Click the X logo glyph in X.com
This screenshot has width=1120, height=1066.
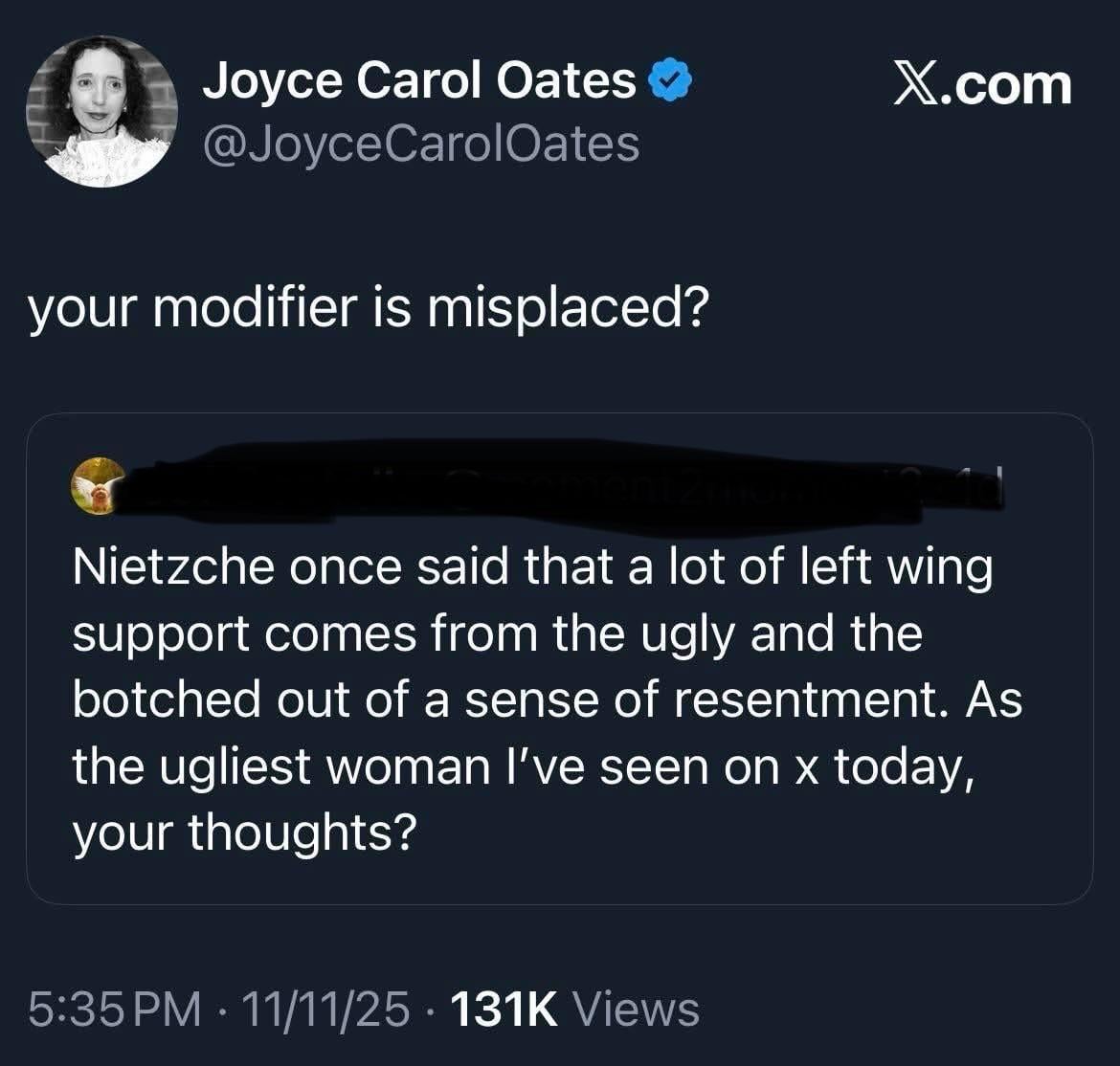point(917,84)
